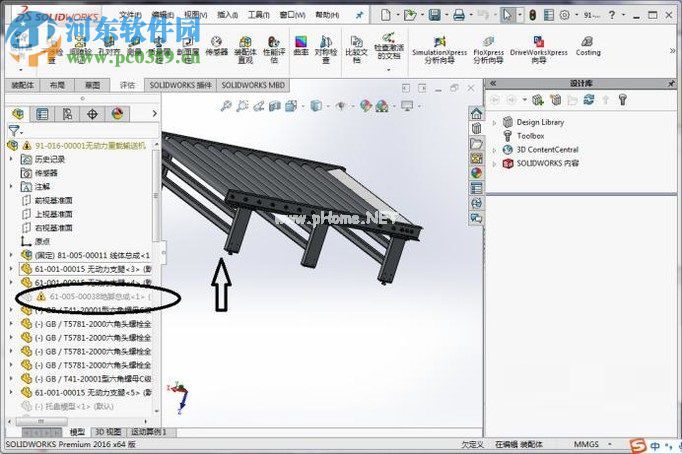Screen dimensions: 682x454
Task: Click the Add to Library icon in 设计库
Action: tap(538, 100)
